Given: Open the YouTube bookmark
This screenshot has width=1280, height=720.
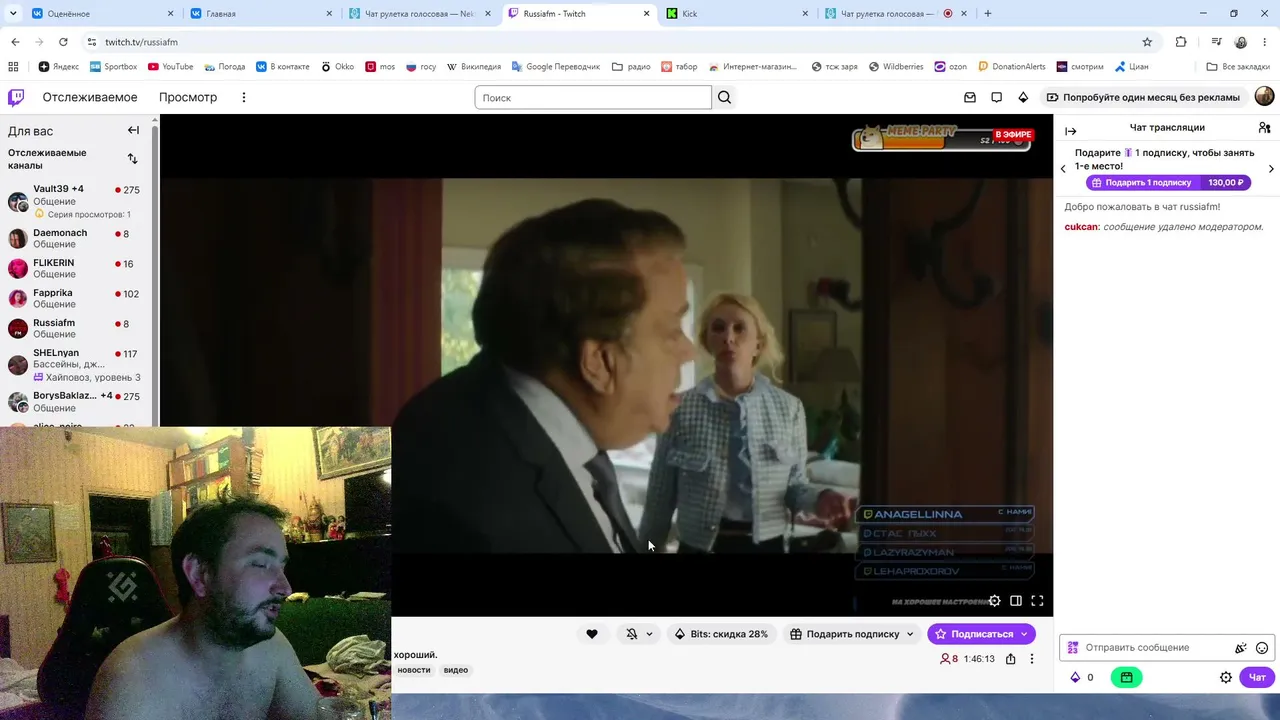Looking at the screenshot, I should tap(170, 67).
